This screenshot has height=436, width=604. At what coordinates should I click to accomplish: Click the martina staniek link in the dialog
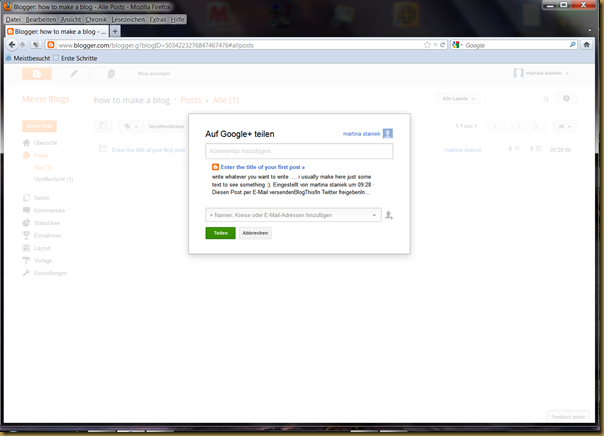tap(361, 134)
